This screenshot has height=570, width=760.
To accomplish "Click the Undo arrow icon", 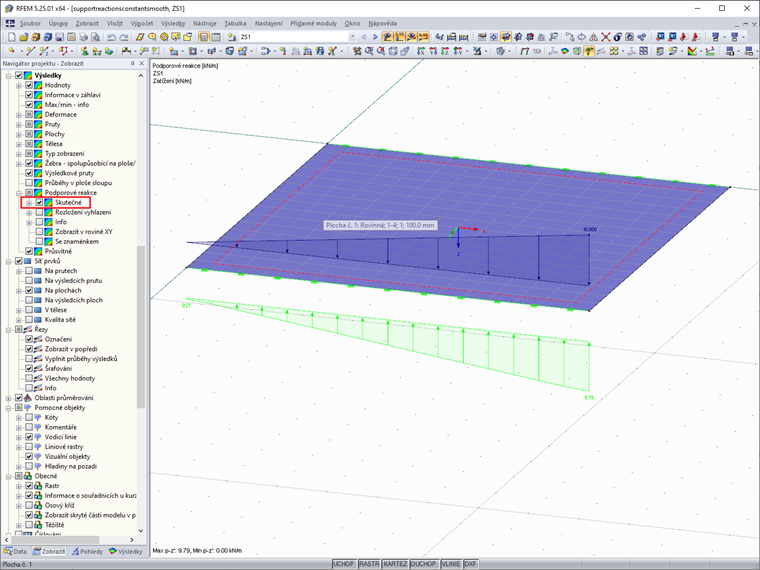I will click(x=111, y=37).
